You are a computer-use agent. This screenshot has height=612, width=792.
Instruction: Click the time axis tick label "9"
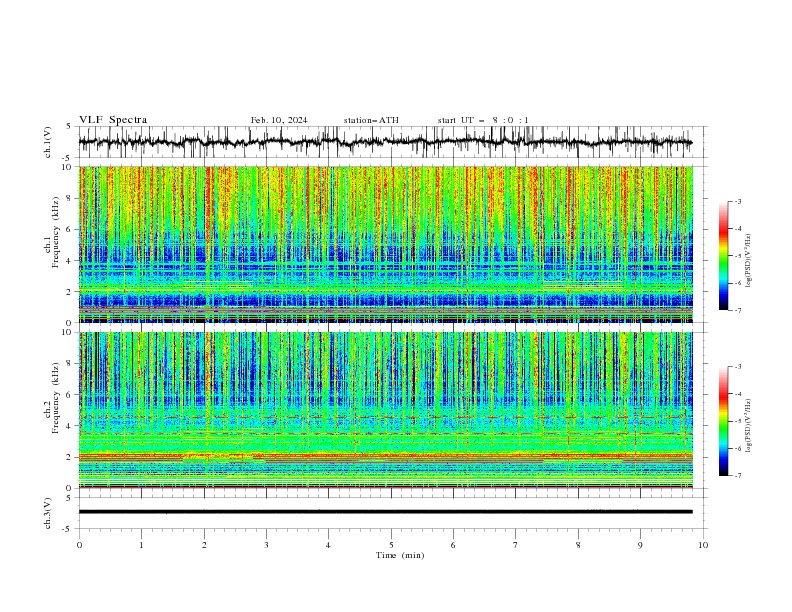click(640, 545)
